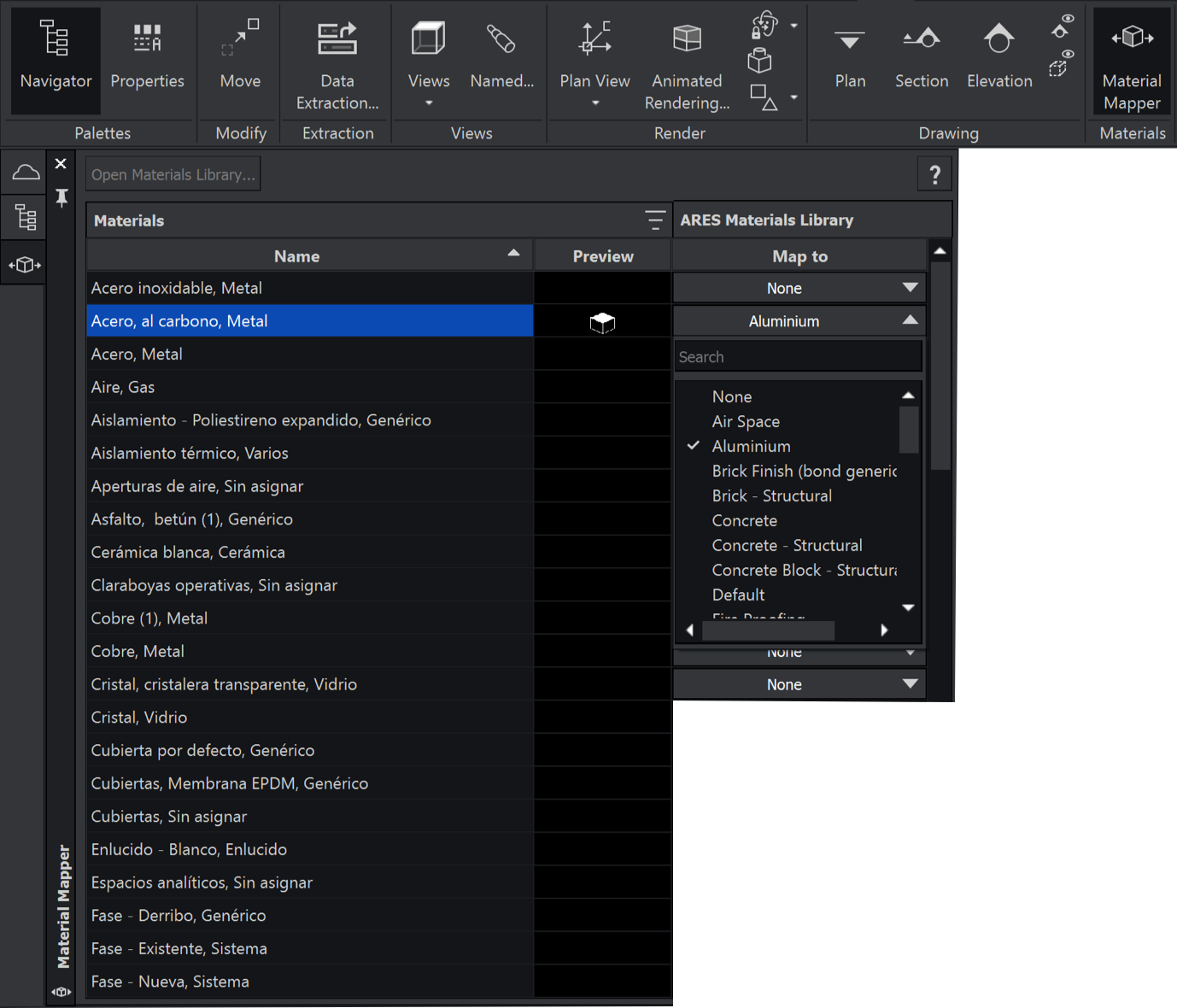Click the Preview column header
The height and width of the screenshot is (1008, 1177).
click(x=603, y=256)
